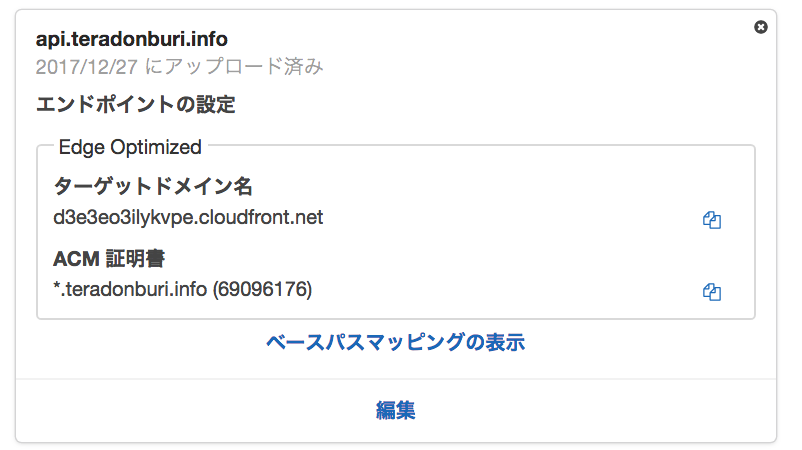This screenshot has height=450, width=802.
Task: Click the api.teradonburi.info card title
Action: pos(132,40)
